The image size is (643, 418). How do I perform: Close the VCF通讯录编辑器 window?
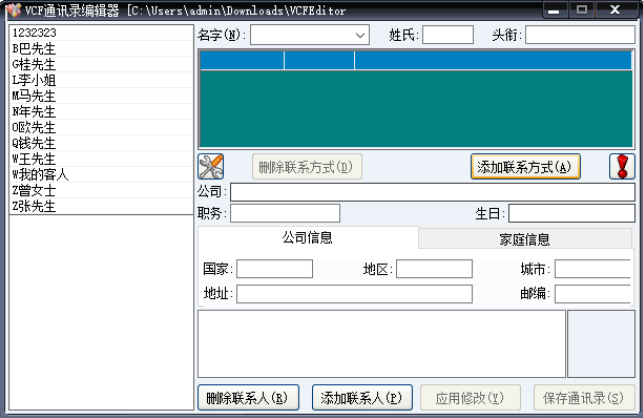[x=615, y=10]
